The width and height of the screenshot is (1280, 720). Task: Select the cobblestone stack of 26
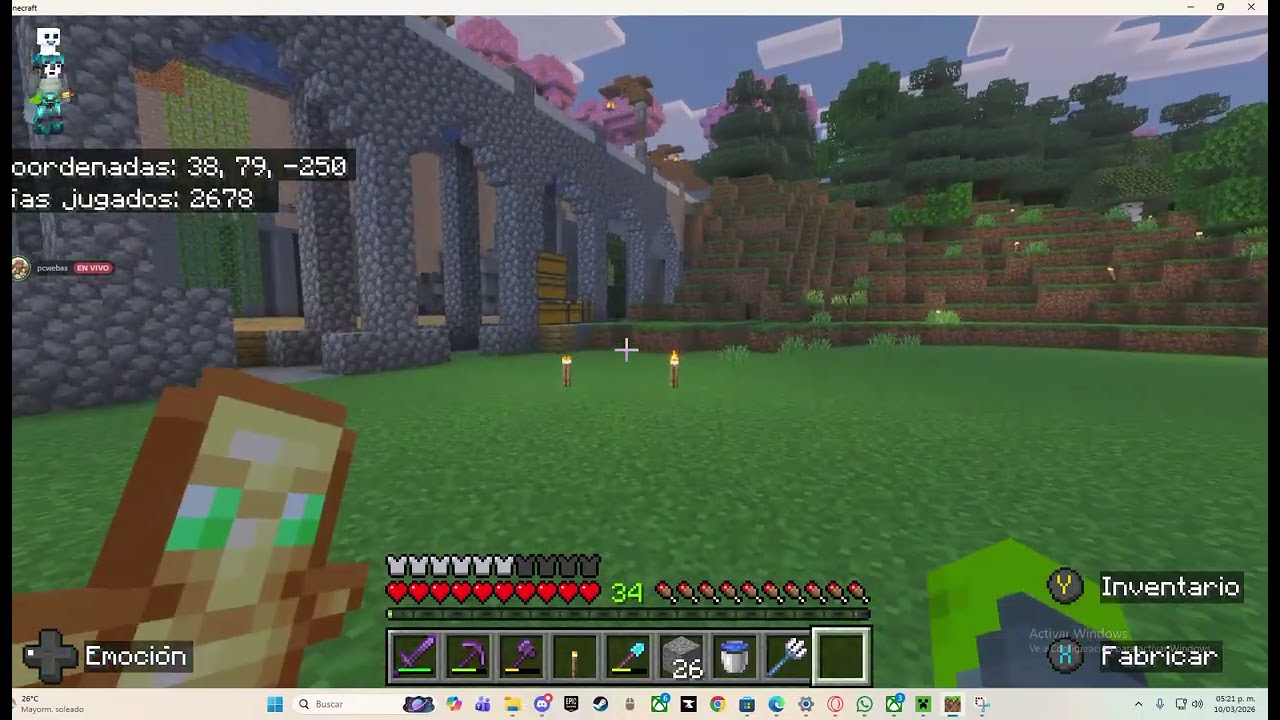tap(681, 656)
